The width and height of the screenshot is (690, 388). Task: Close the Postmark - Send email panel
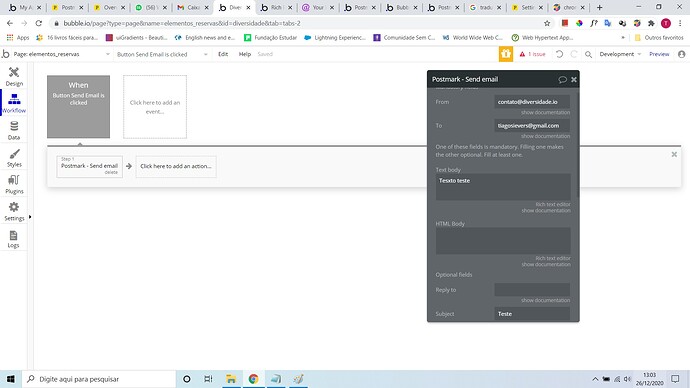pos(574,79)
